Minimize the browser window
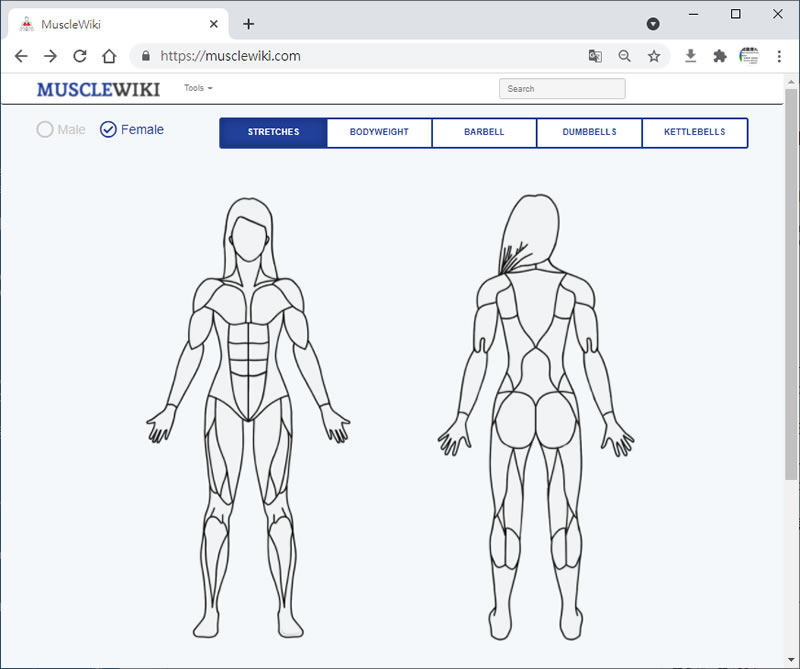Image resolution: width=800 pixels, height=669 pixels. [693, 14]
